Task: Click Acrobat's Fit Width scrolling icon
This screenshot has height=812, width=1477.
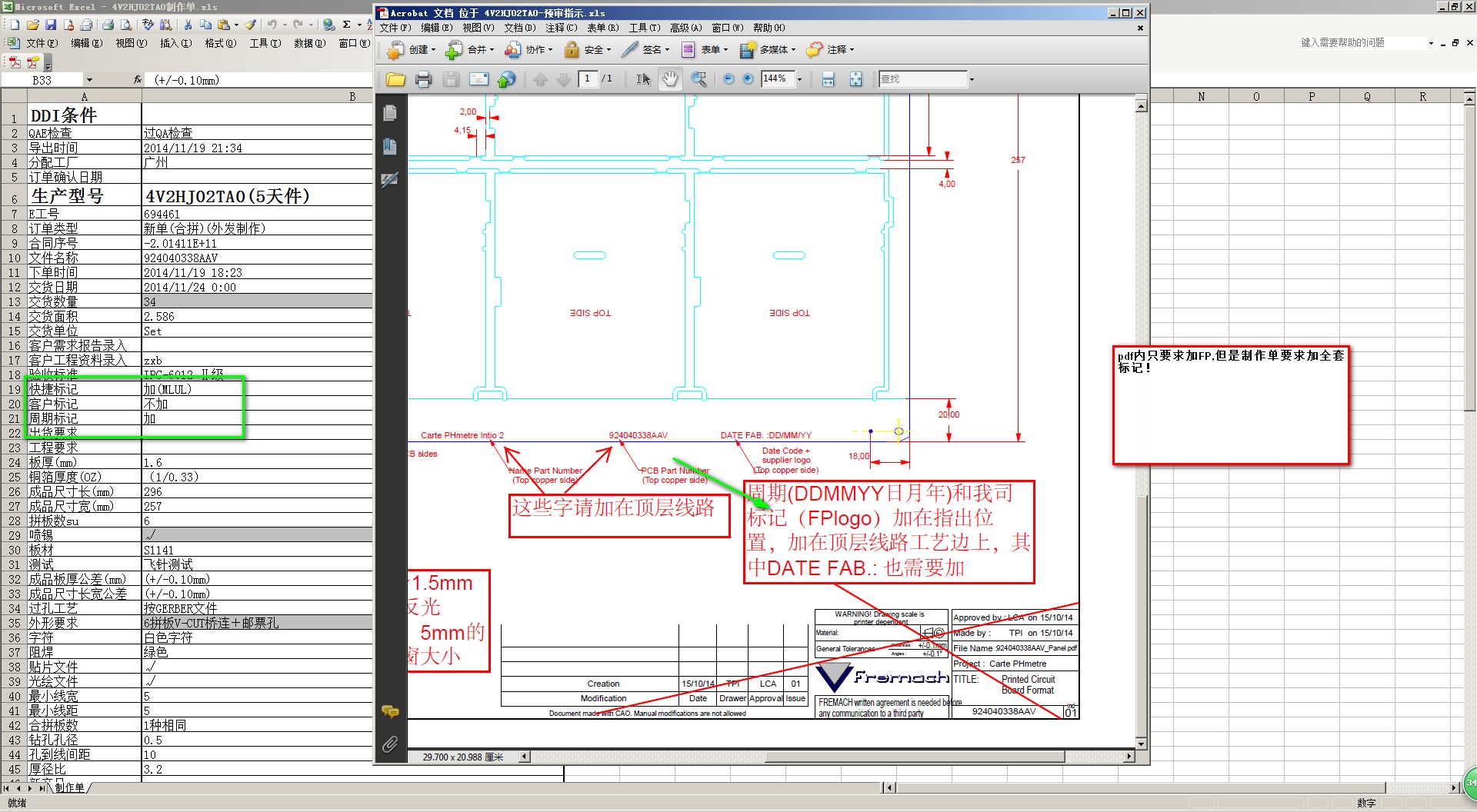Action: (828, 78)
